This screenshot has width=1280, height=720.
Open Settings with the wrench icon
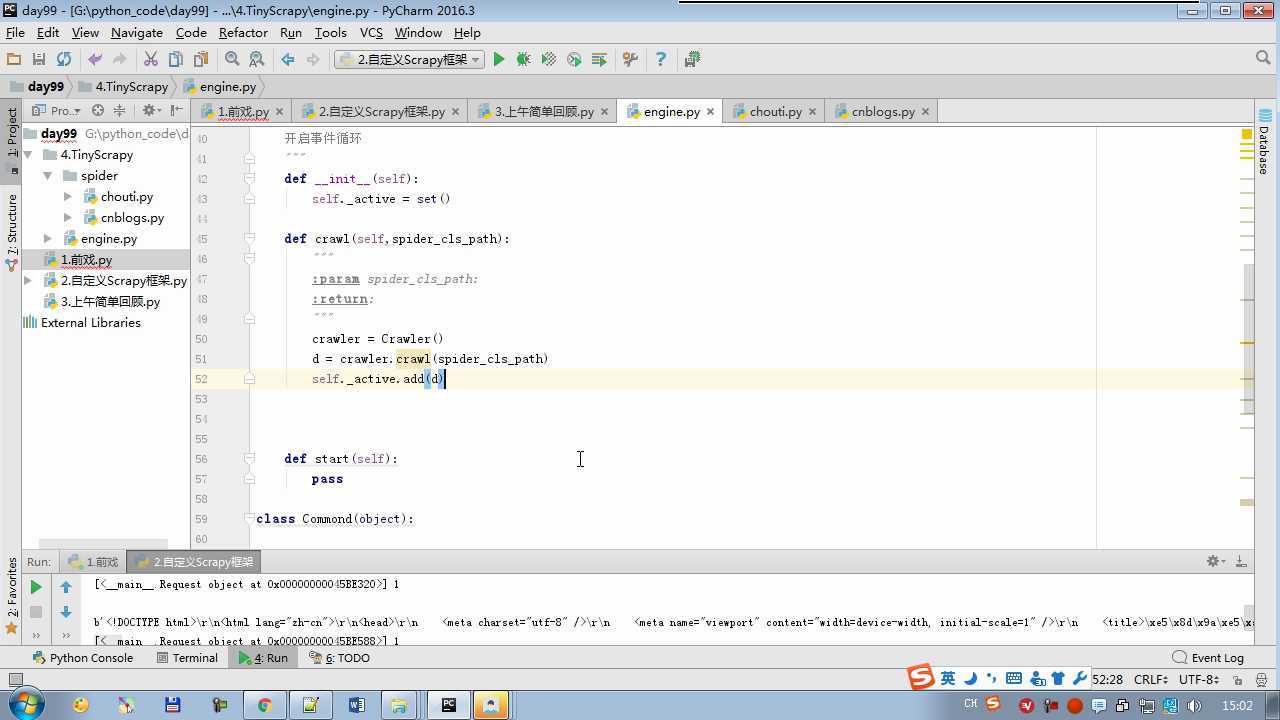pyautogui.click(x=630, y=60)
